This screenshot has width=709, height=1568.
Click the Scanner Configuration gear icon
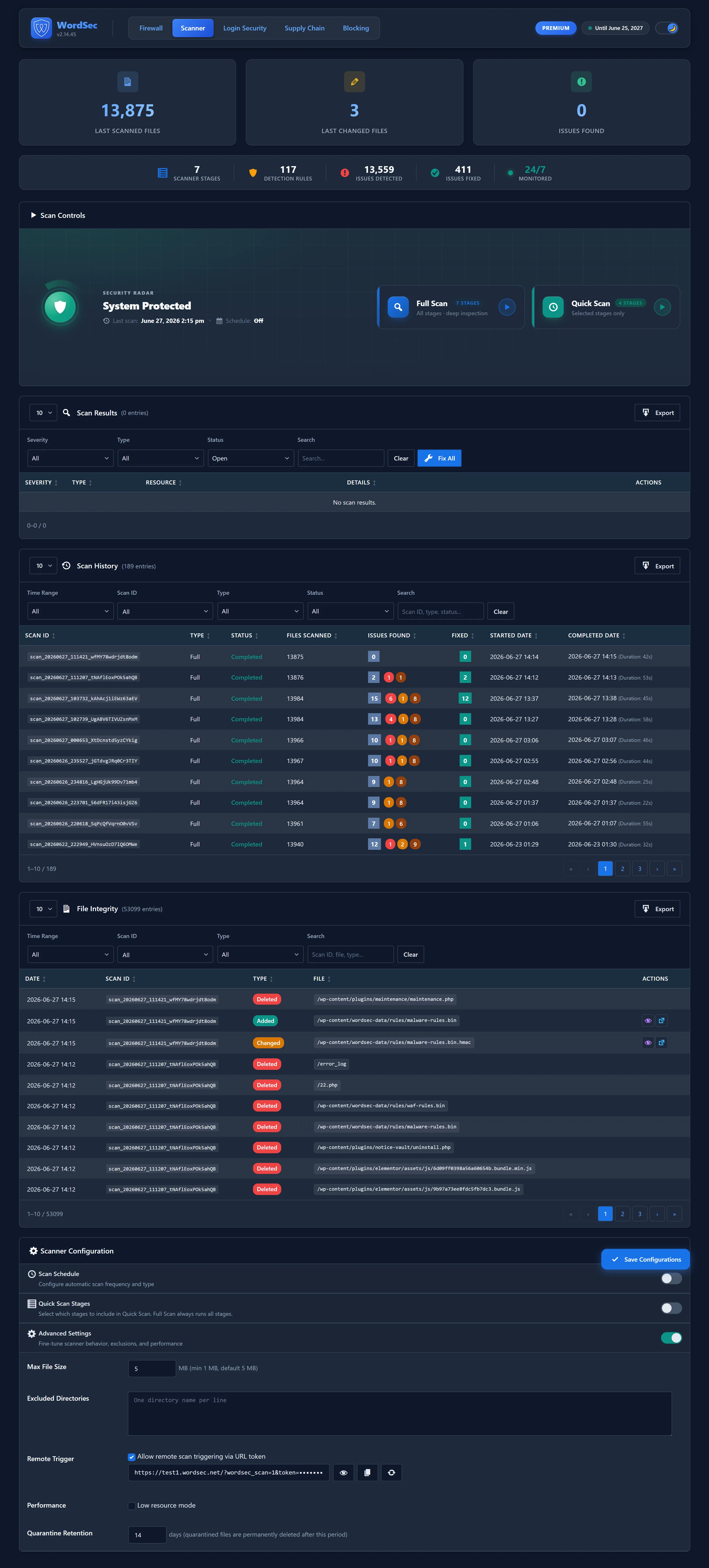(34, 1251)
